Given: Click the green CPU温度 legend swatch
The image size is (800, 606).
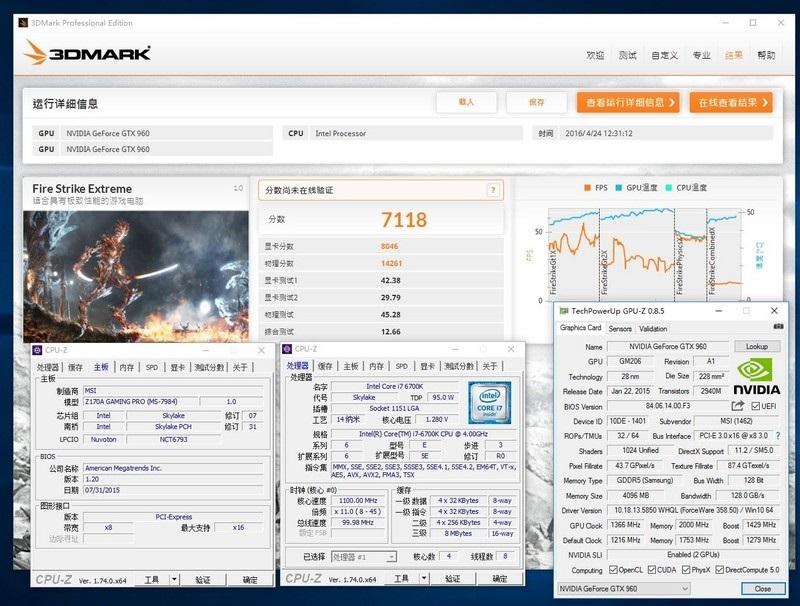Looking at the screenshot, I should pyautogui.click(x=669, y=188).
